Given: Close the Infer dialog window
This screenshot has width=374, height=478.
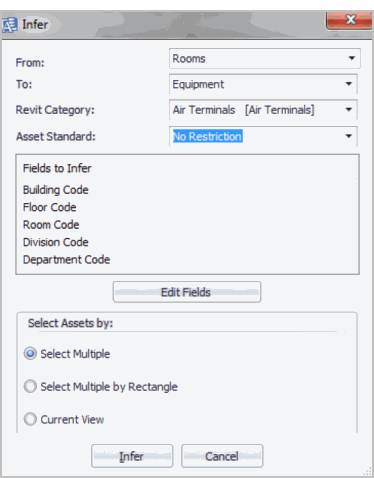Looking at the screenshot, I should pyautogui.click(x=349, y=20).
